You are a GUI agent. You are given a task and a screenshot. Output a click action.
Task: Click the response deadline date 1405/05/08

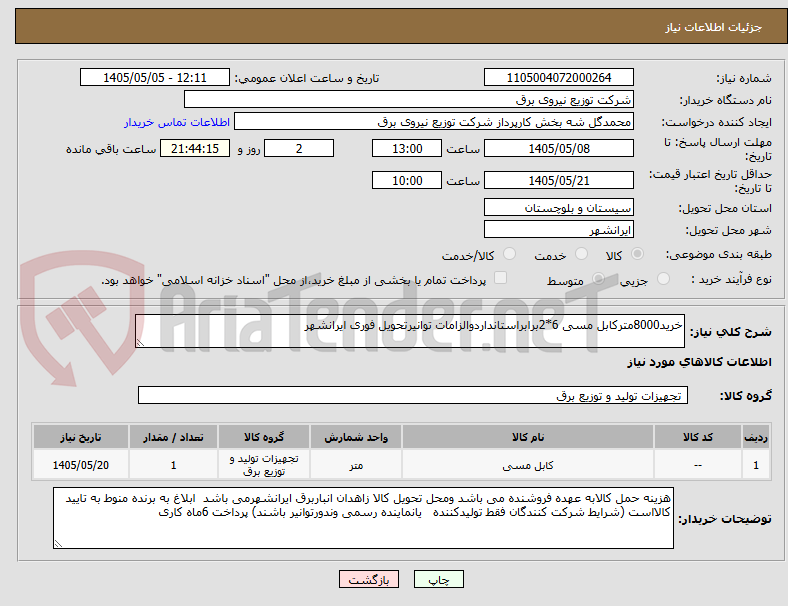(558, 148)
